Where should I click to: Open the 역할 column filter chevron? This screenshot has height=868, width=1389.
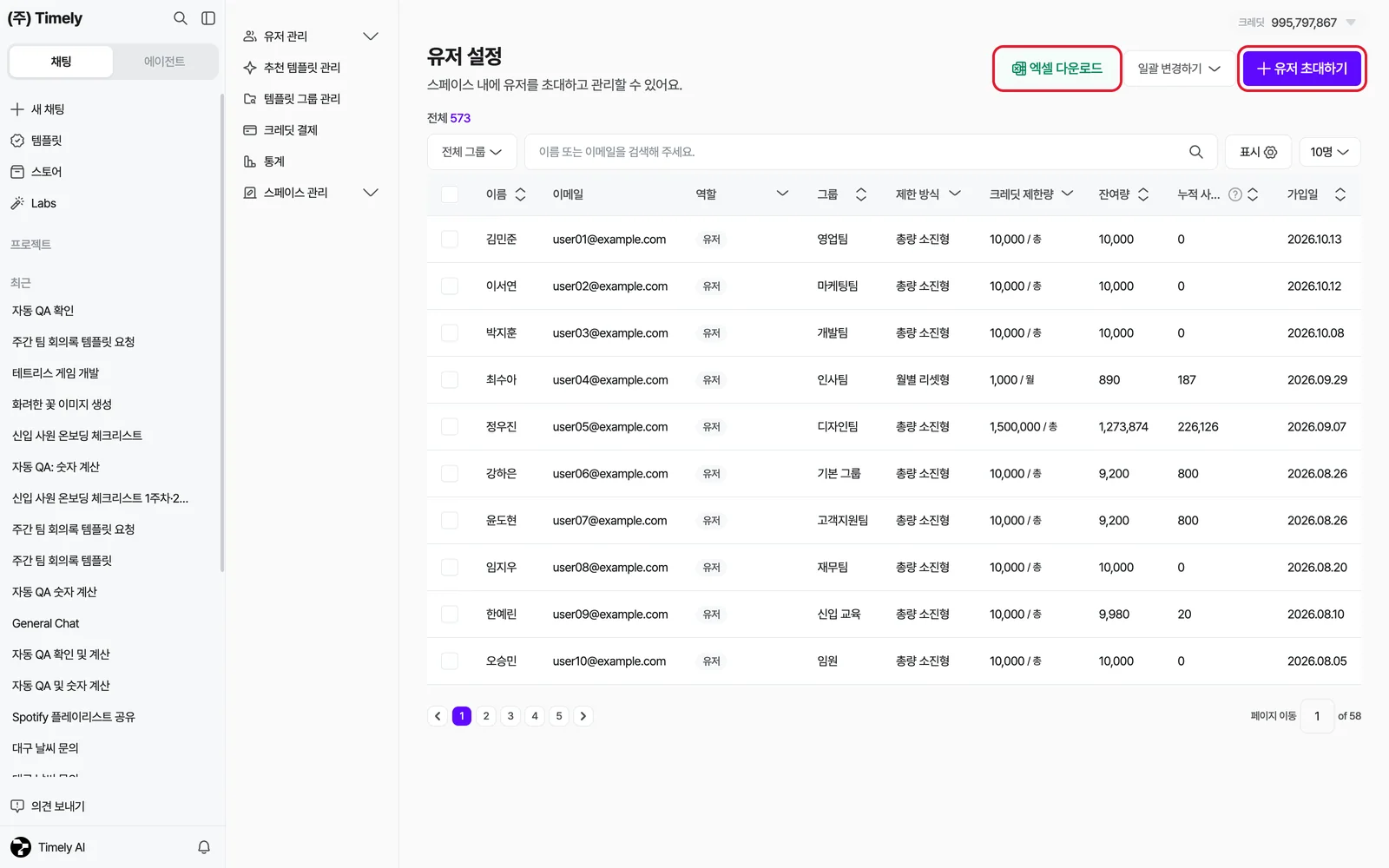pos(782,194)
